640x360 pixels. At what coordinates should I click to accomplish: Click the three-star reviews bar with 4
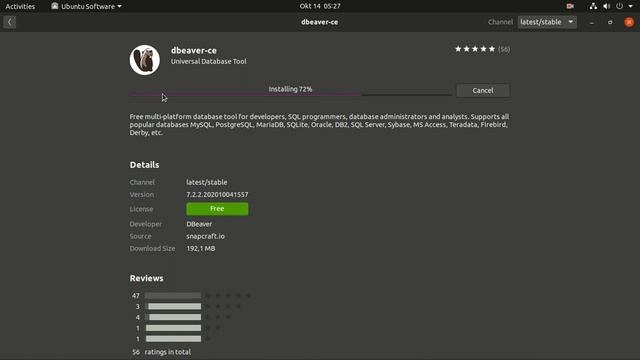coord(173,317)
